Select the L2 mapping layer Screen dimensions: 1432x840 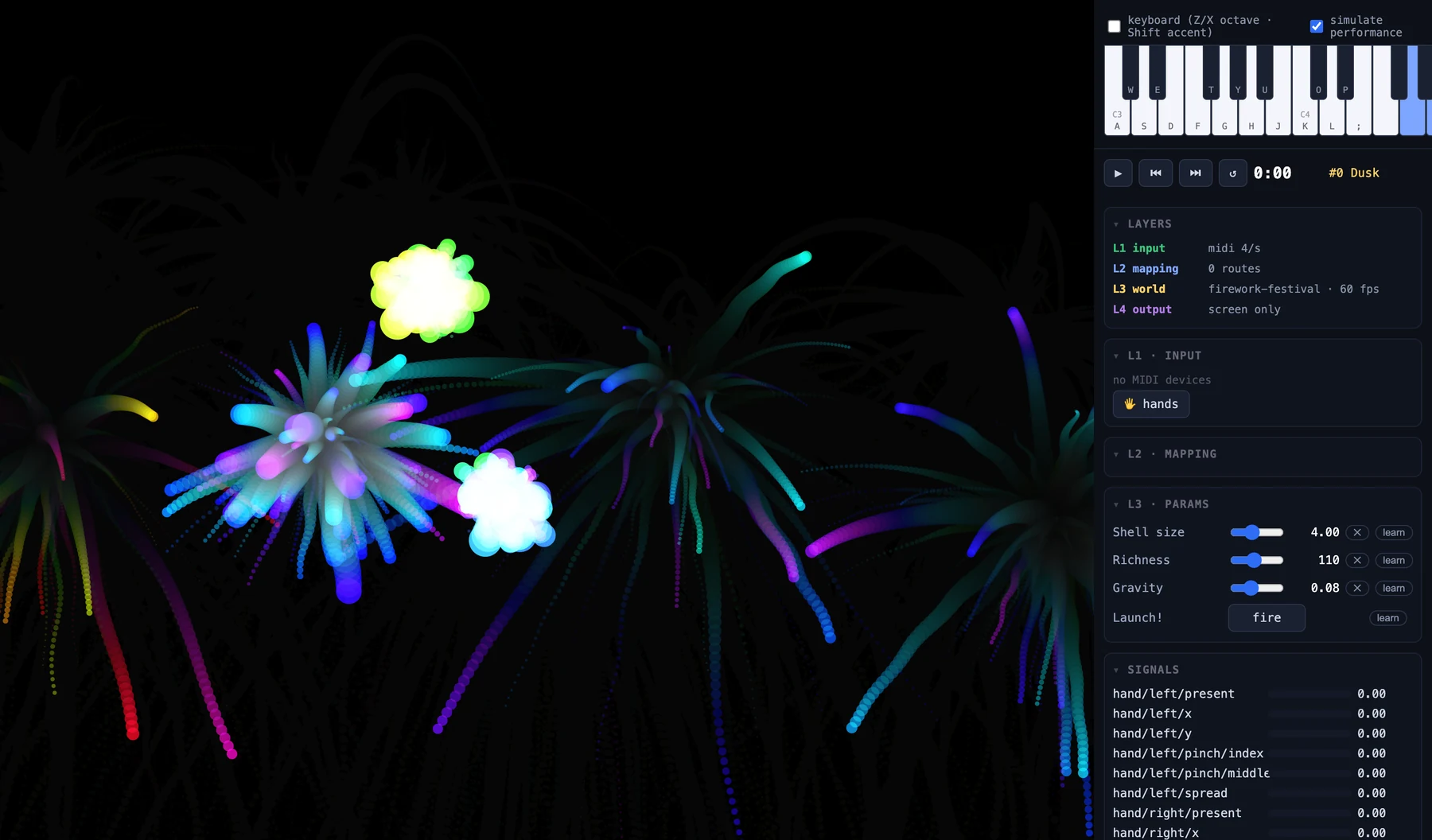tap(1146, 269)
